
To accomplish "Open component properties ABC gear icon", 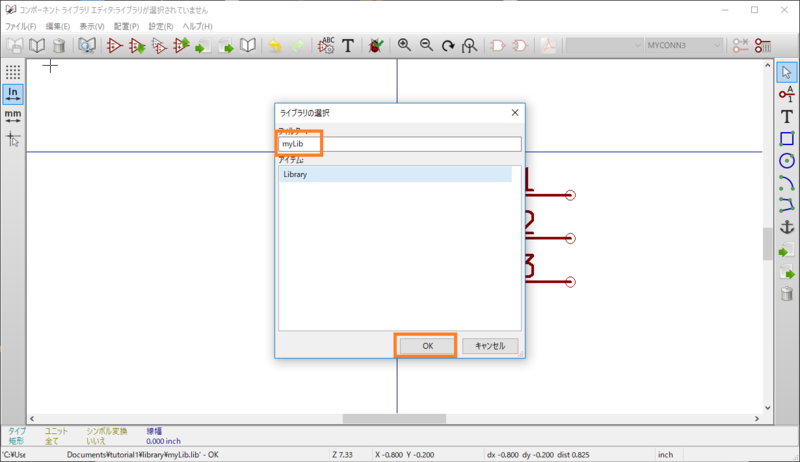I will 326,46.
